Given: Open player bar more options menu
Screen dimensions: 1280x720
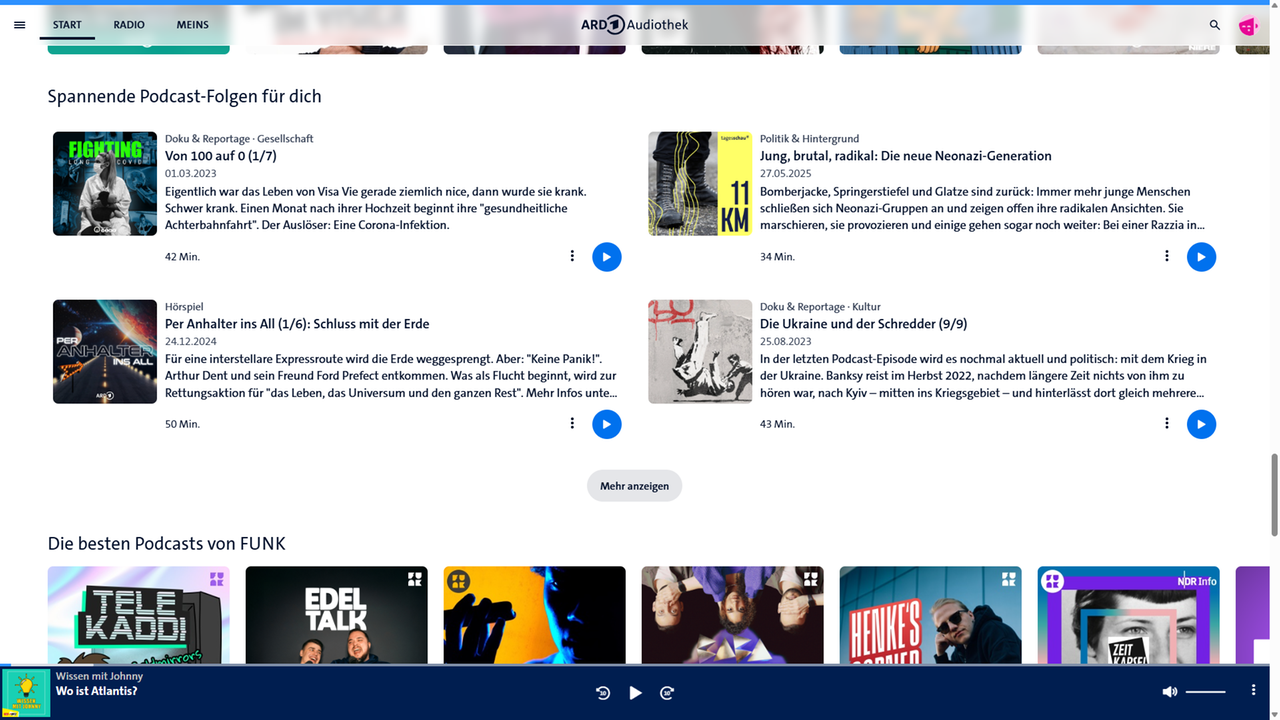Looking at the screenshot, I should click(x=1253, y=691).
